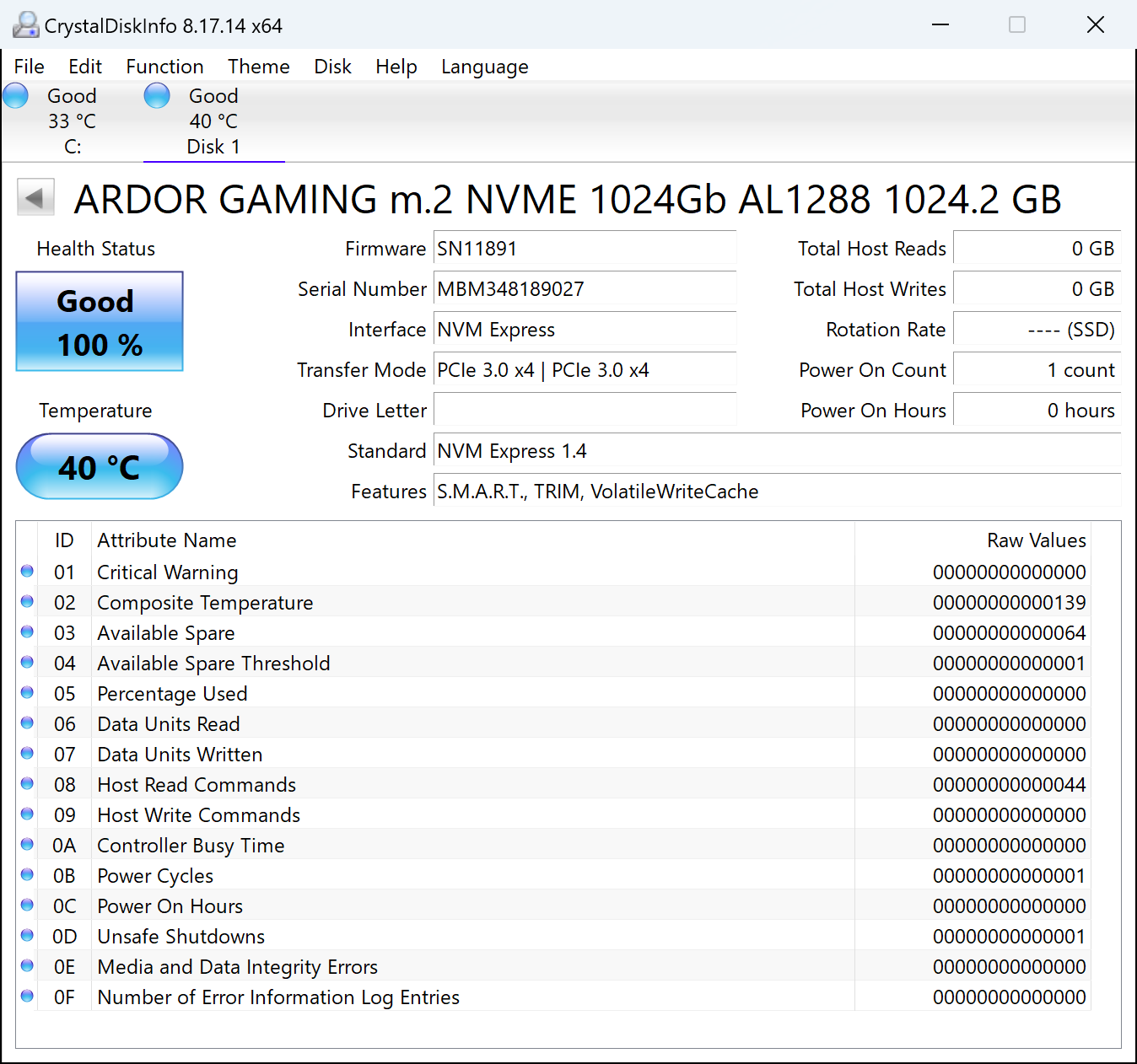Viewport: 1137px width, 1064px height.
Task: Click the Composite Temperature attribute name
Action: tap(205, 603)
